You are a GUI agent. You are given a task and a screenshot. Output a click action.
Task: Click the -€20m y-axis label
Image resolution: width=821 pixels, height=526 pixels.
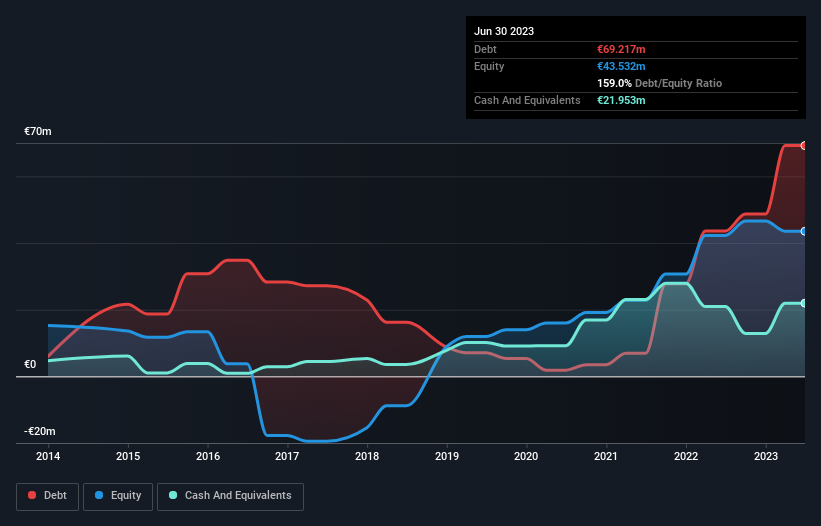(39, 431)
